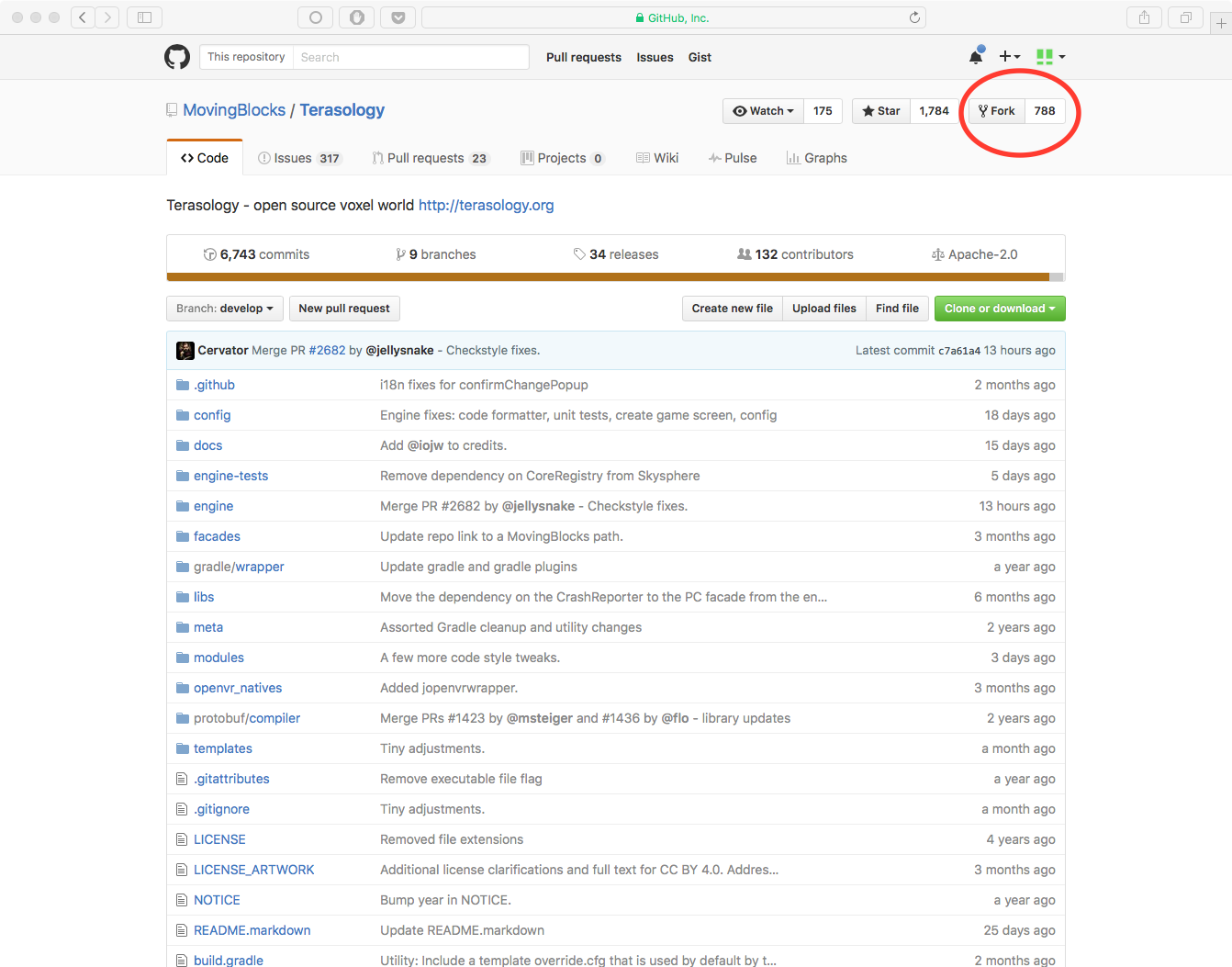Click commits history clock icon
The width and height of the screenshot is (1232, 967).
click(209, 254)
